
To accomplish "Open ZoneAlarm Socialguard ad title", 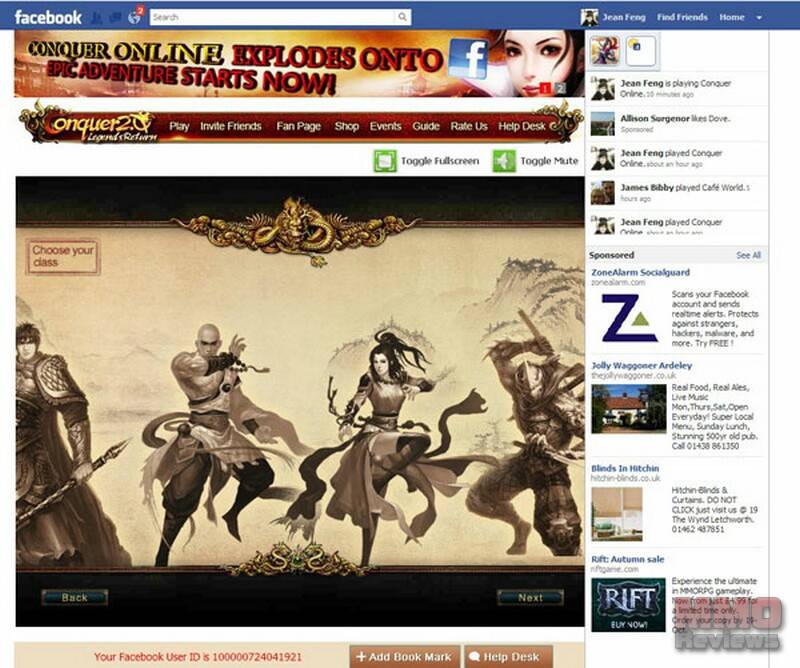I will point(640,273).
